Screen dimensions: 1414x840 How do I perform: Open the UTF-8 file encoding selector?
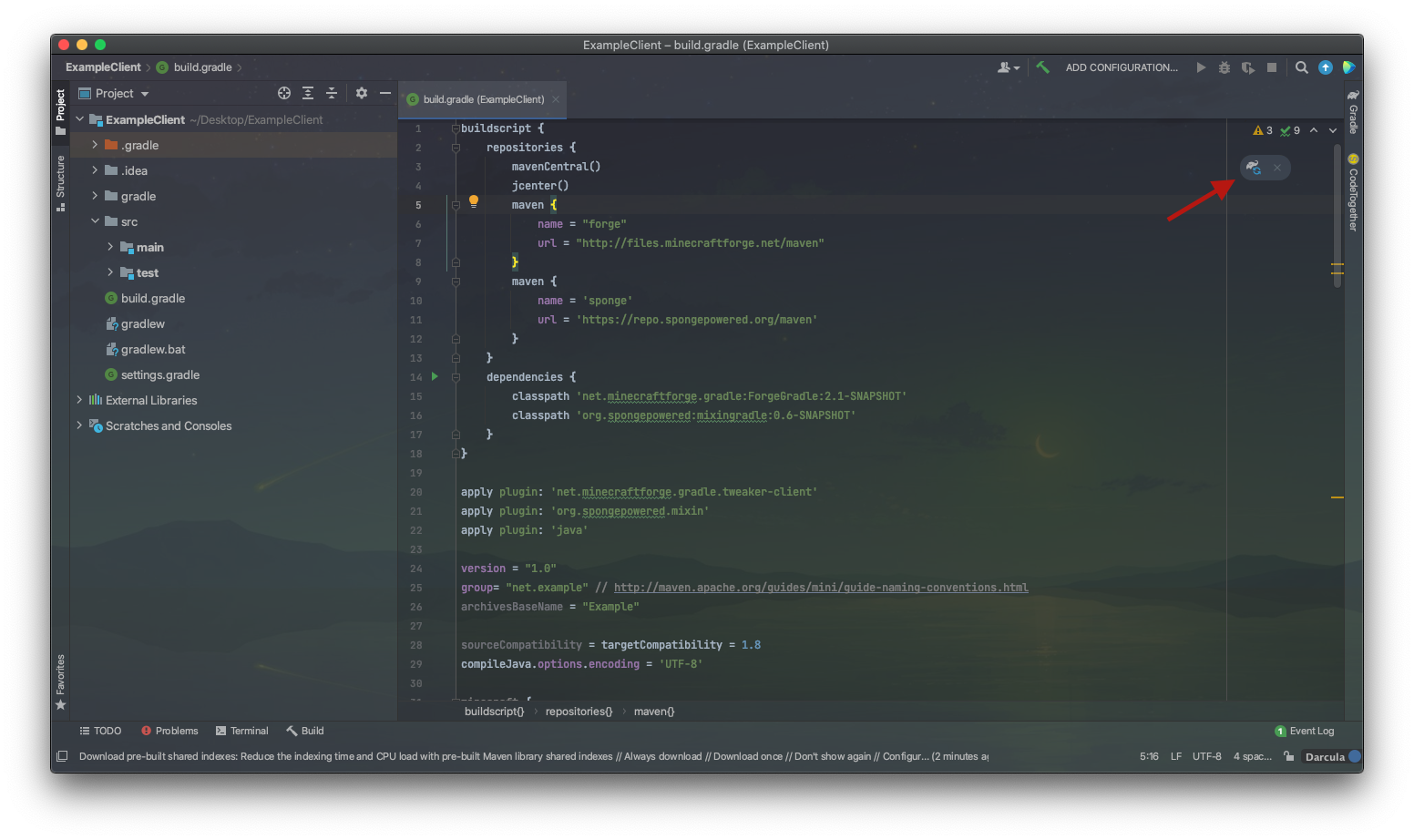tap(1207, 756)
